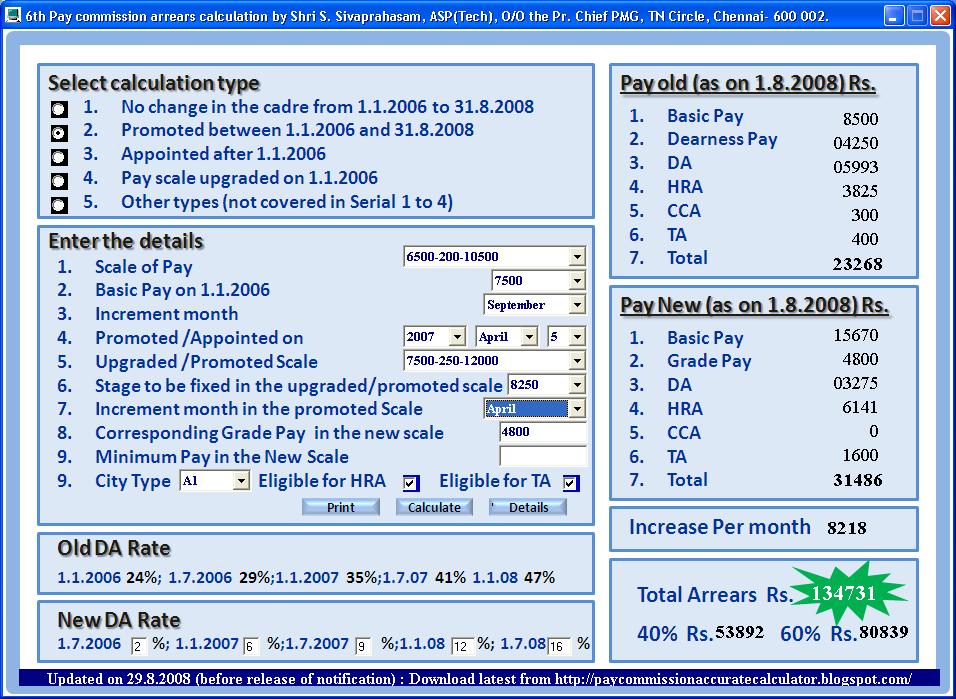Image resolution: width=956 pixels, height=699 pixels.
Task: Click the Details button
Action: 528,507
